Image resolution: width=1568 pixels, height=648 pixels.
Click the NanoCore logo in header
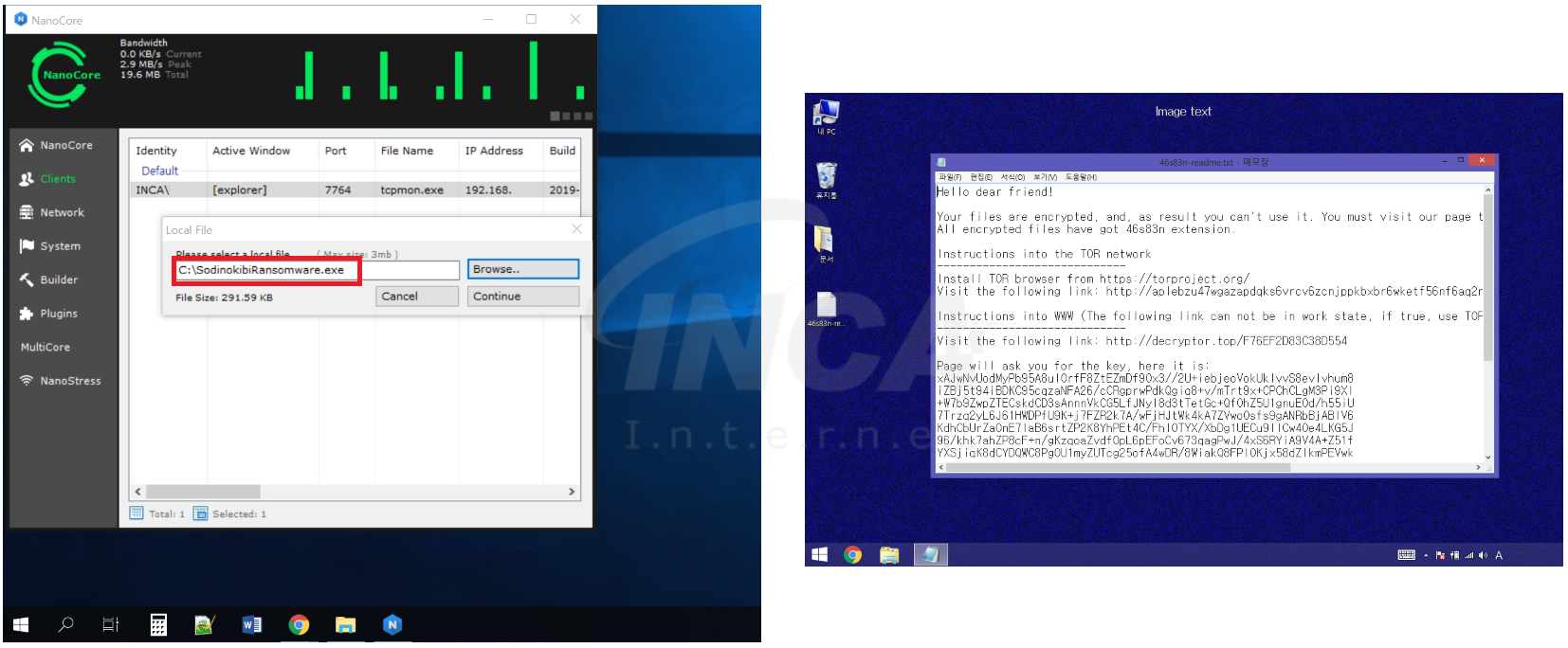[64, 74]
